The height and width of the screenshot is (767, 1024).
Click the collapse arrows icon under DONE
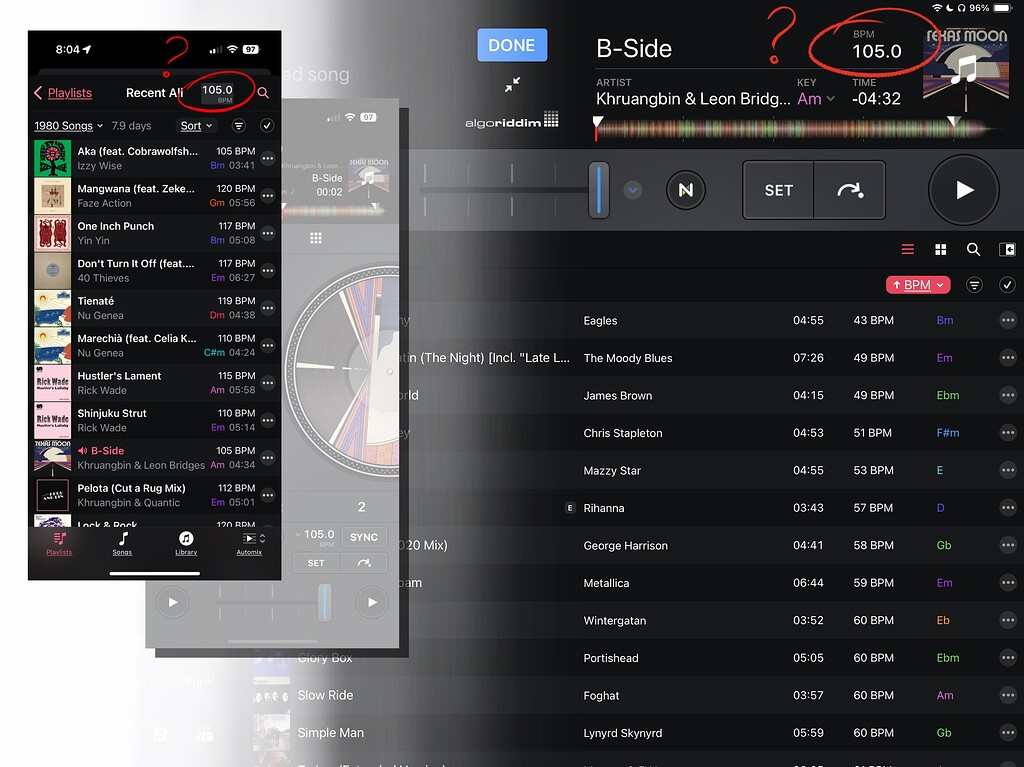[512, 84]
